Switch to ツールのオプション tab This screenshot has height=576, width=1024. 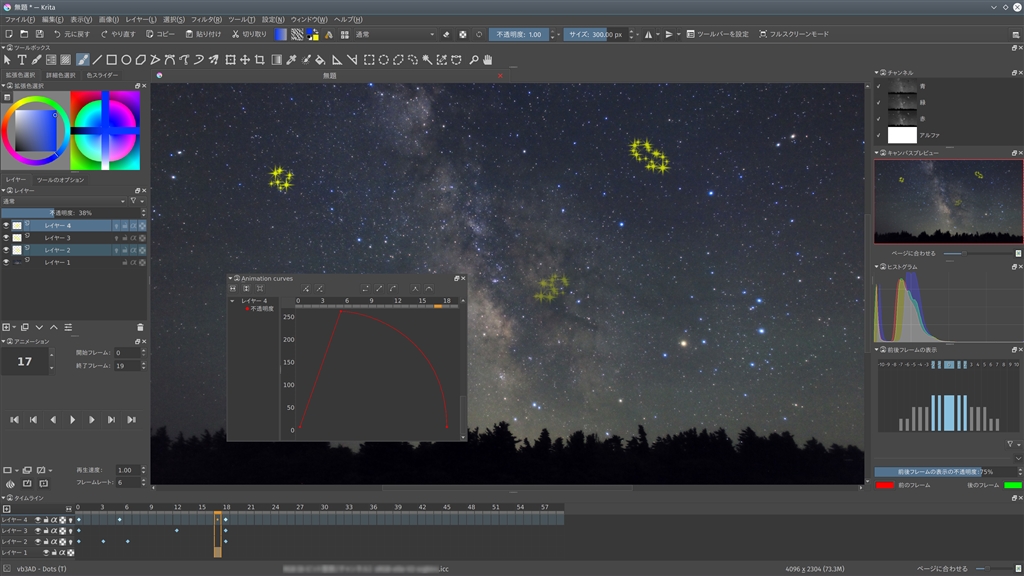60,180
